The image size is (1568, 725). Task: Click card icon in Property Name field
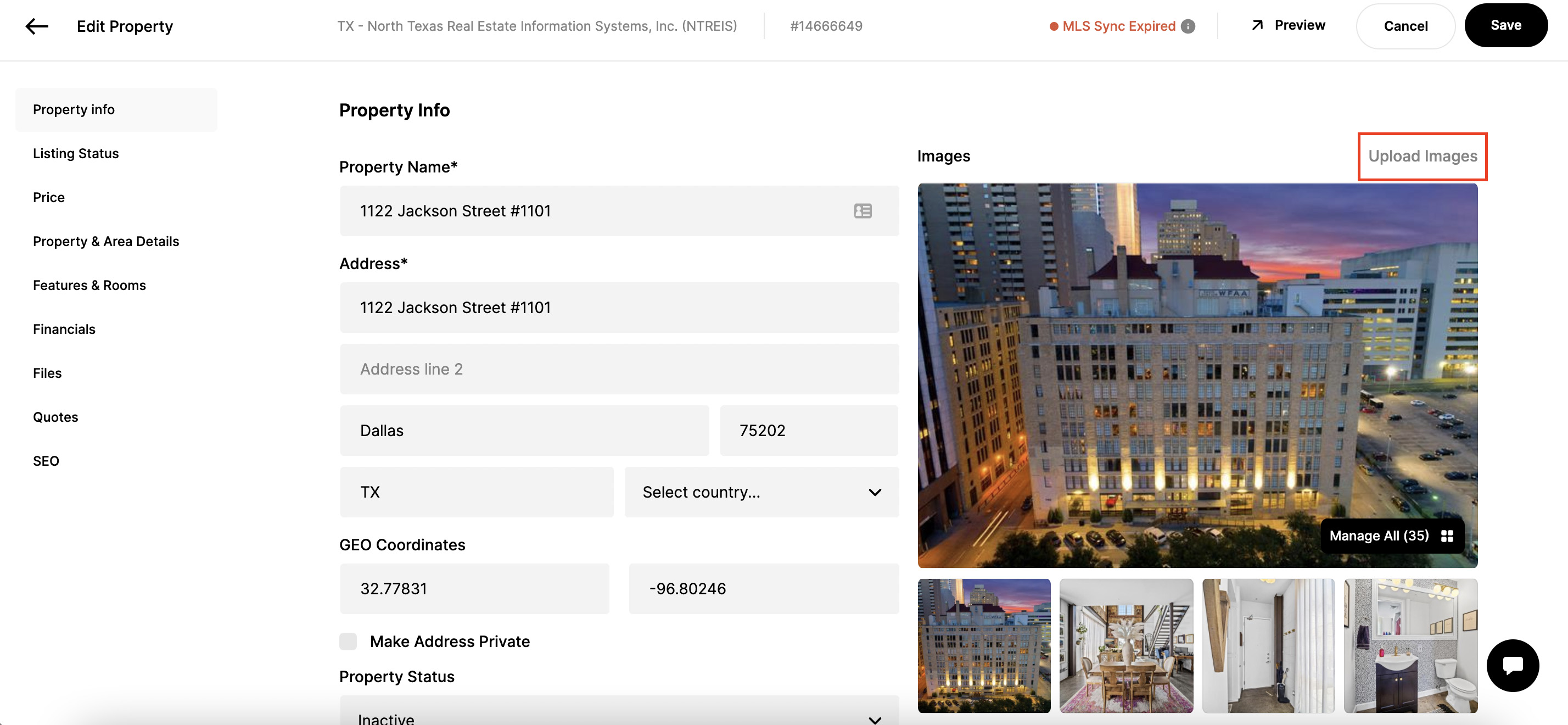pyautogui.click(x=863, y=211)
